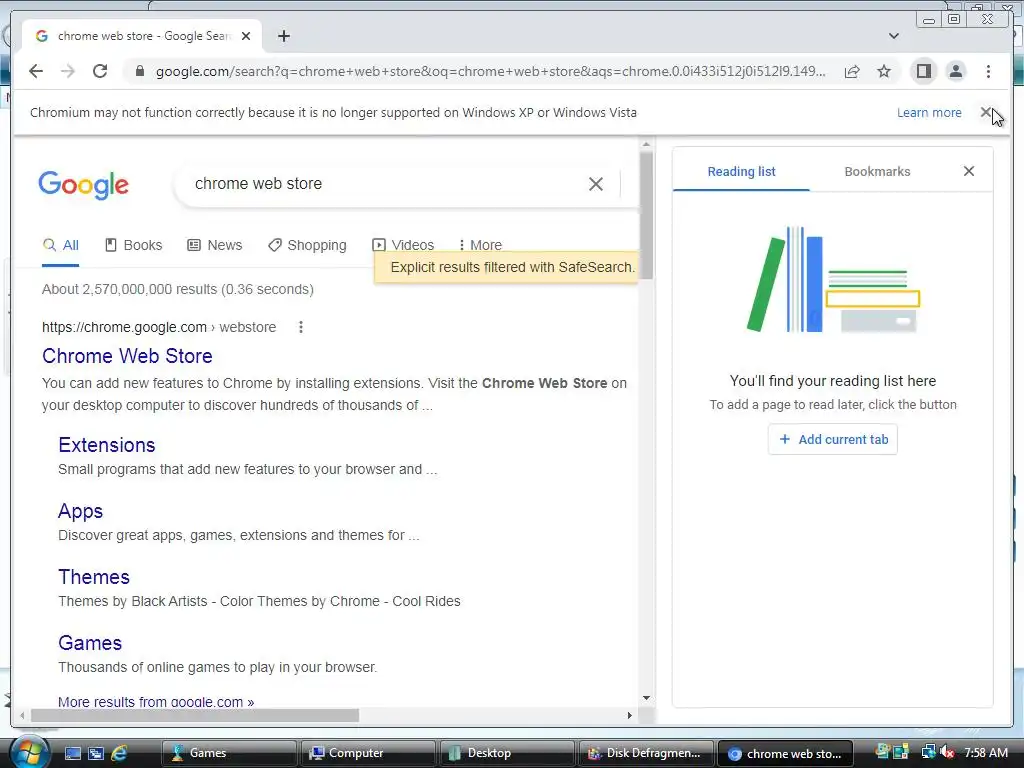Bookmark this page with the star icon
Screen dimensions: 1024x768
point(884,71)
